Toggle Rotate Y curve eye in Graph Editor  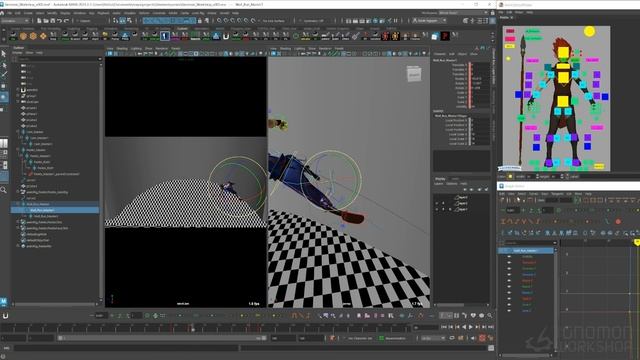pyautogui.click(x=509, y=287)
